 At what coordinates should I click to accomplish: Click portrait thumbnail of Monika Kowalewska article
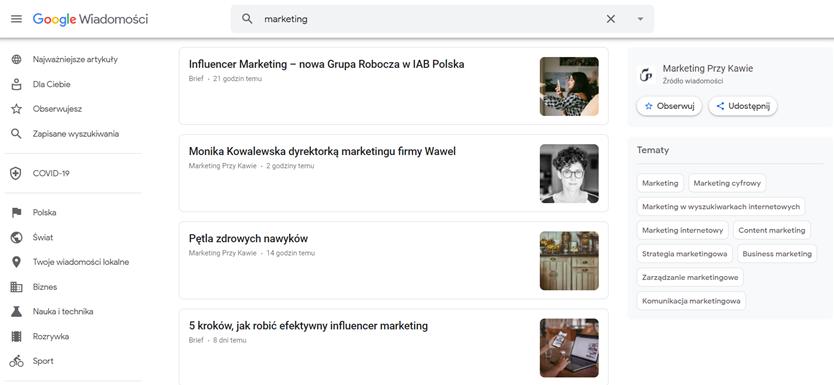pos(569,173)
